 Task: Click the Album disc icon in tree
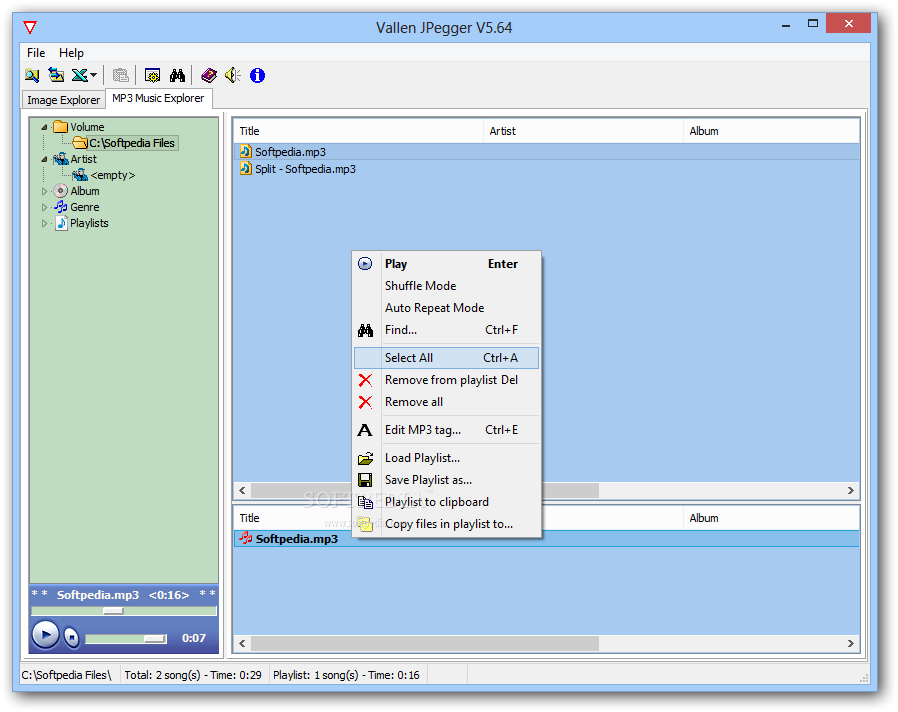61,191
